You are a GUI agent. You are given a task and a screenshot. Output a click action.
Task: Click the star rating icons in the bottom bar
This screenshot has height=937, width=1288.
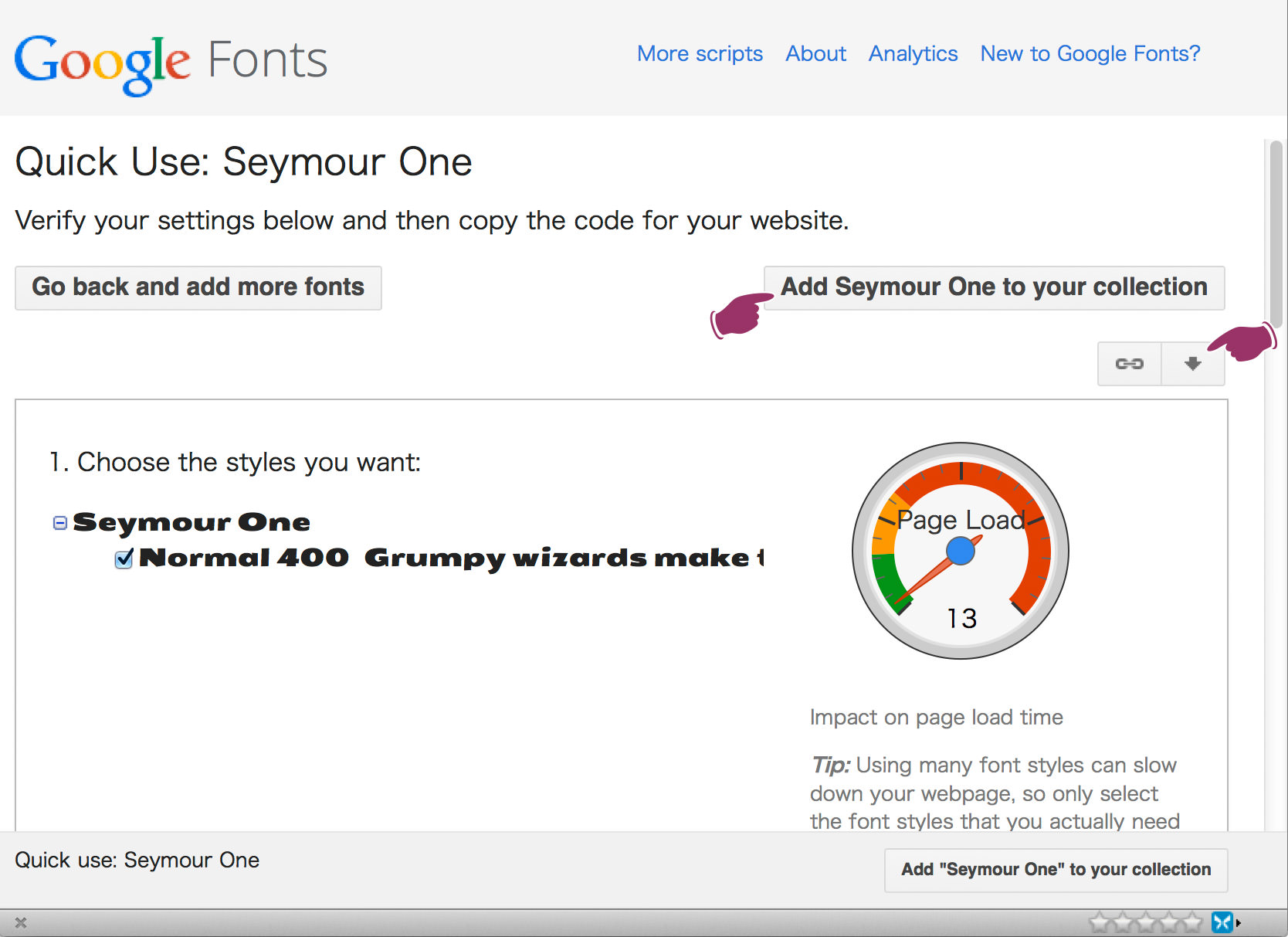[1146, 922]
